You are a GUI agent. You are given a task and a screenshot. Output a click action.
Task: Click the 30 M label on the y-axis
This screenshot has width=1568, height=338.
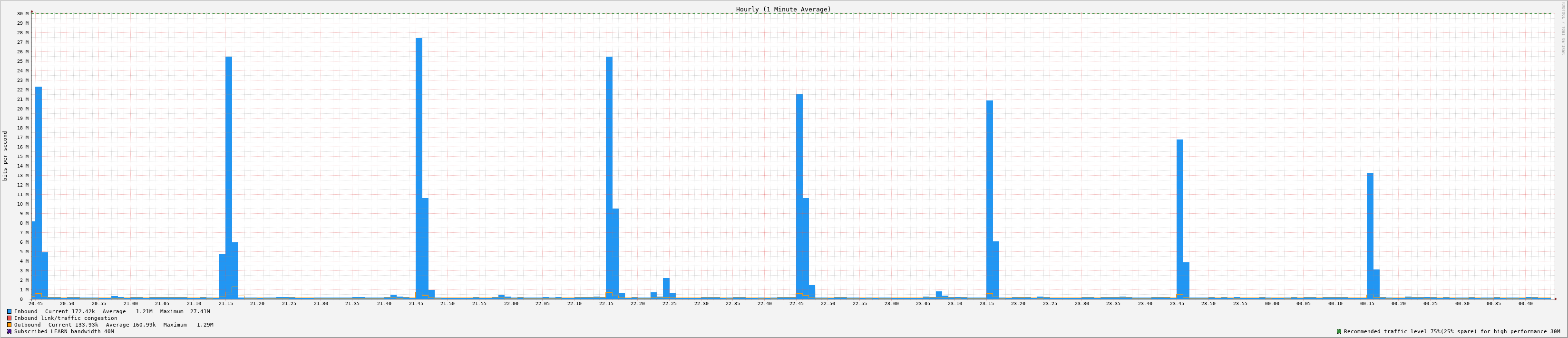point(22,13)
